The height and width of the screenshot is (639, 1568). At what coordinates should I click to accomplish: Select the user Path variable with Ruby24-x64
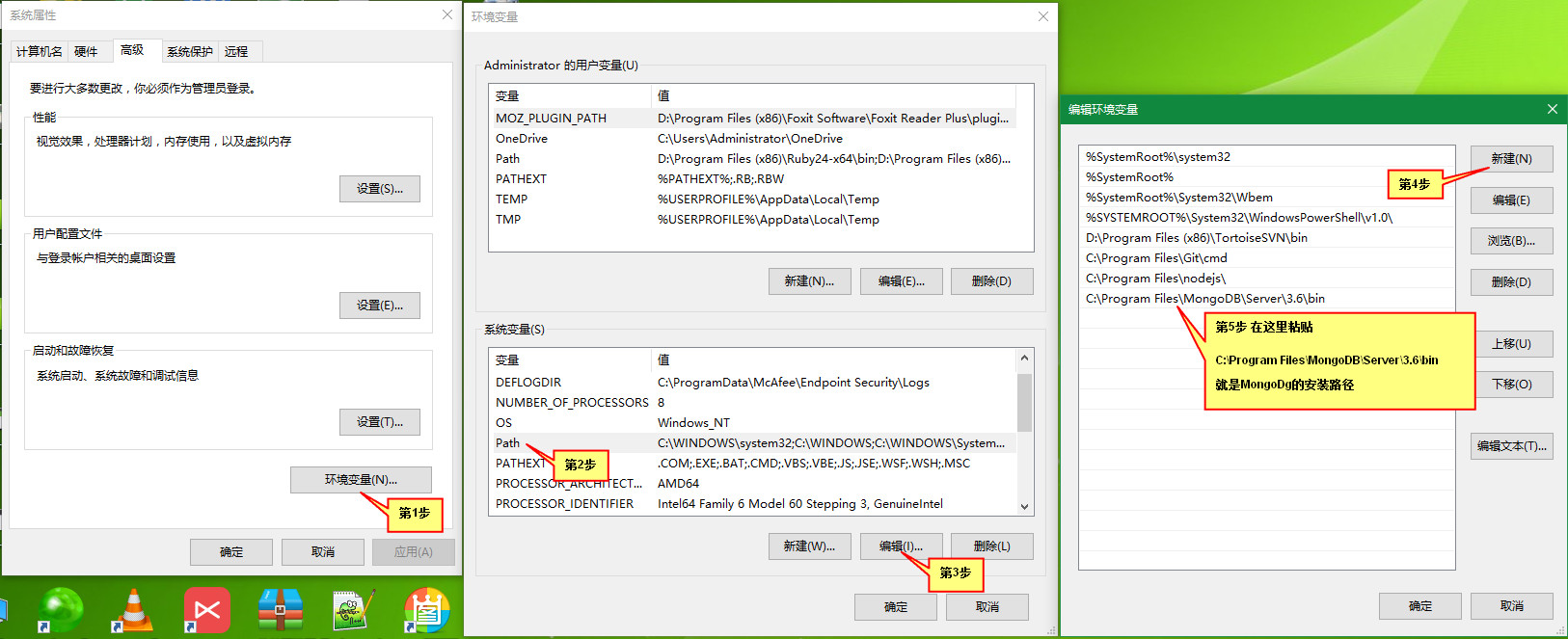tap(753, 159)
